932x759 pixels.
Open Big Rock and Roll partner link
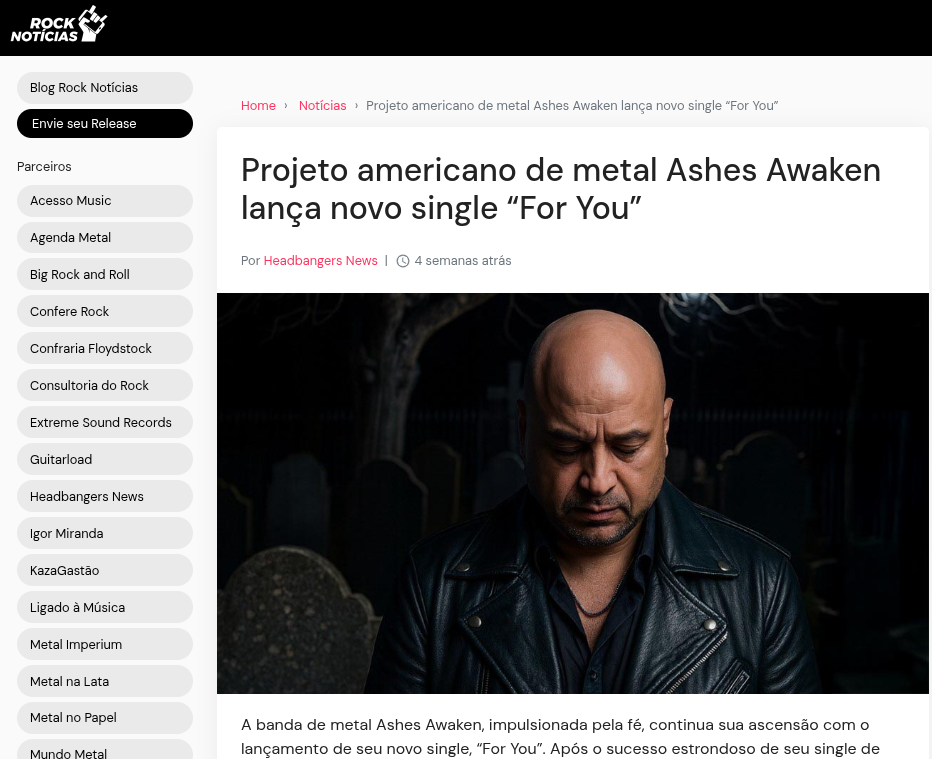pos(105,275)
